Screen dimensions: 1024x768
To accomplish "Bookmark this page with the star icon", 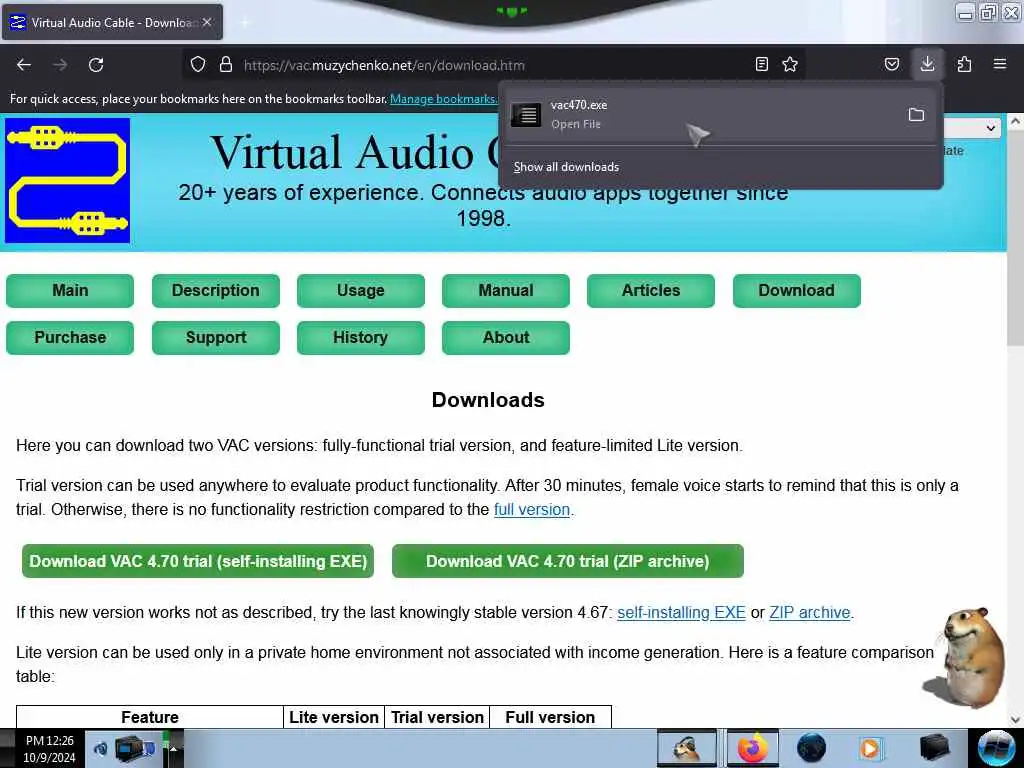I will point(790,64).
